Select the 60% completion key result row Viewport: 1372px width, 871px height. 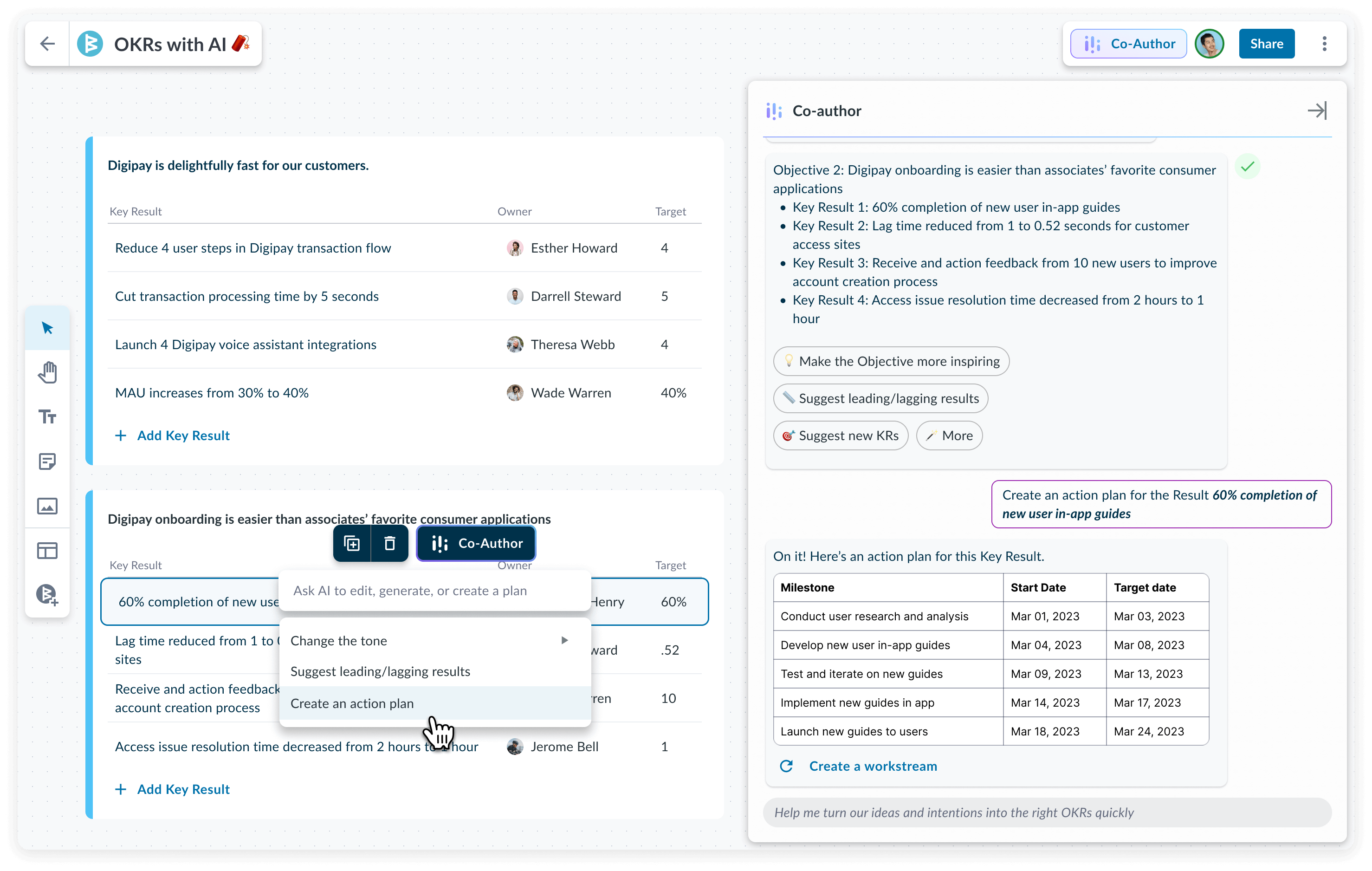(405, 602)
